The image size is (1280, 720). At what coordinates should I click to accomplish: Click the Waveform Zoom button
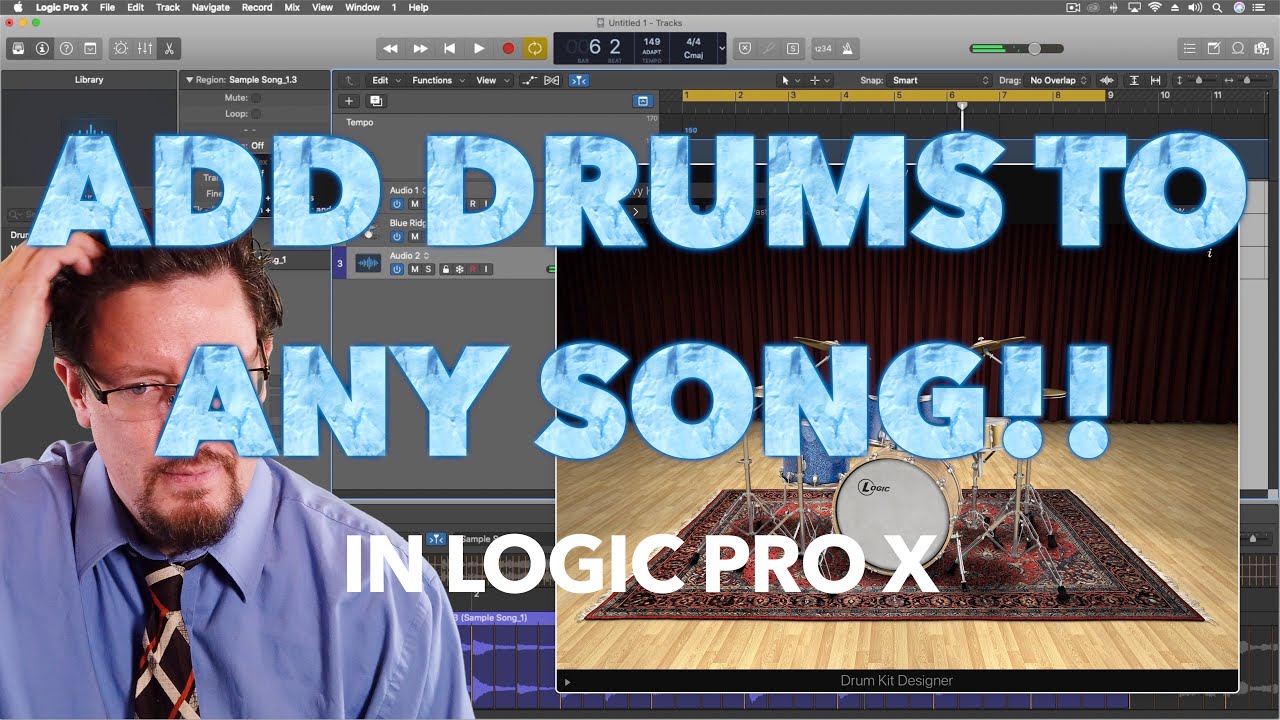tap(1107, 80)
